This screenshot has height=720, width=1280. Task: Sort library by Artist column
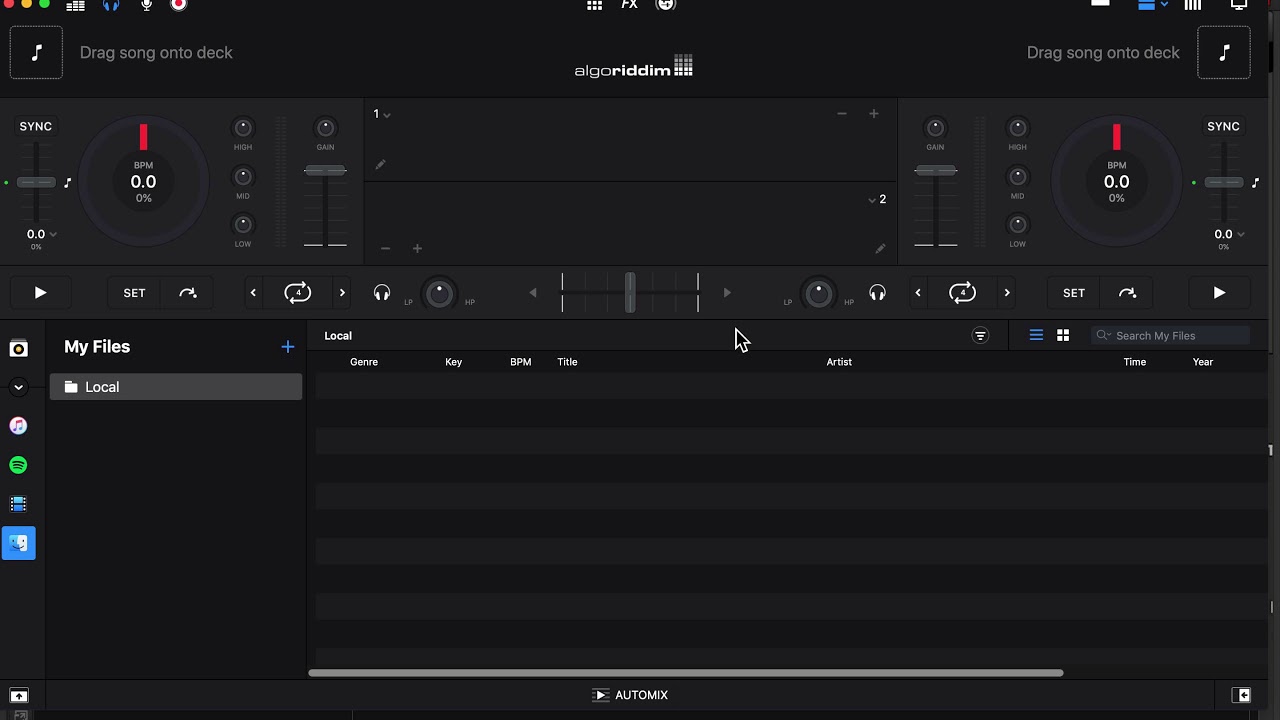(x=839, y=362)
